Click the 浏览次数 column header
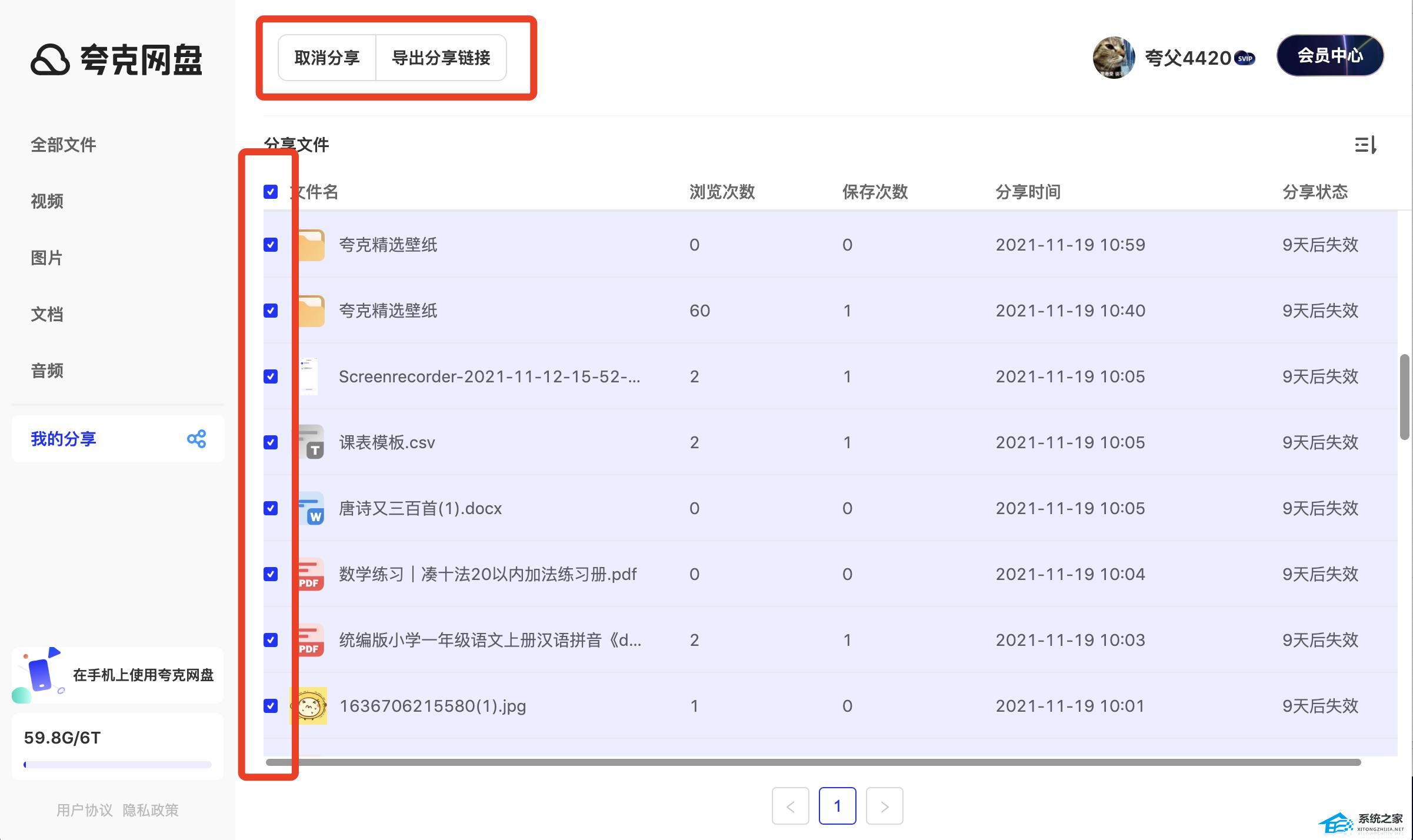The height and width of the screenshot is (840, 1413). coord(722,192)
